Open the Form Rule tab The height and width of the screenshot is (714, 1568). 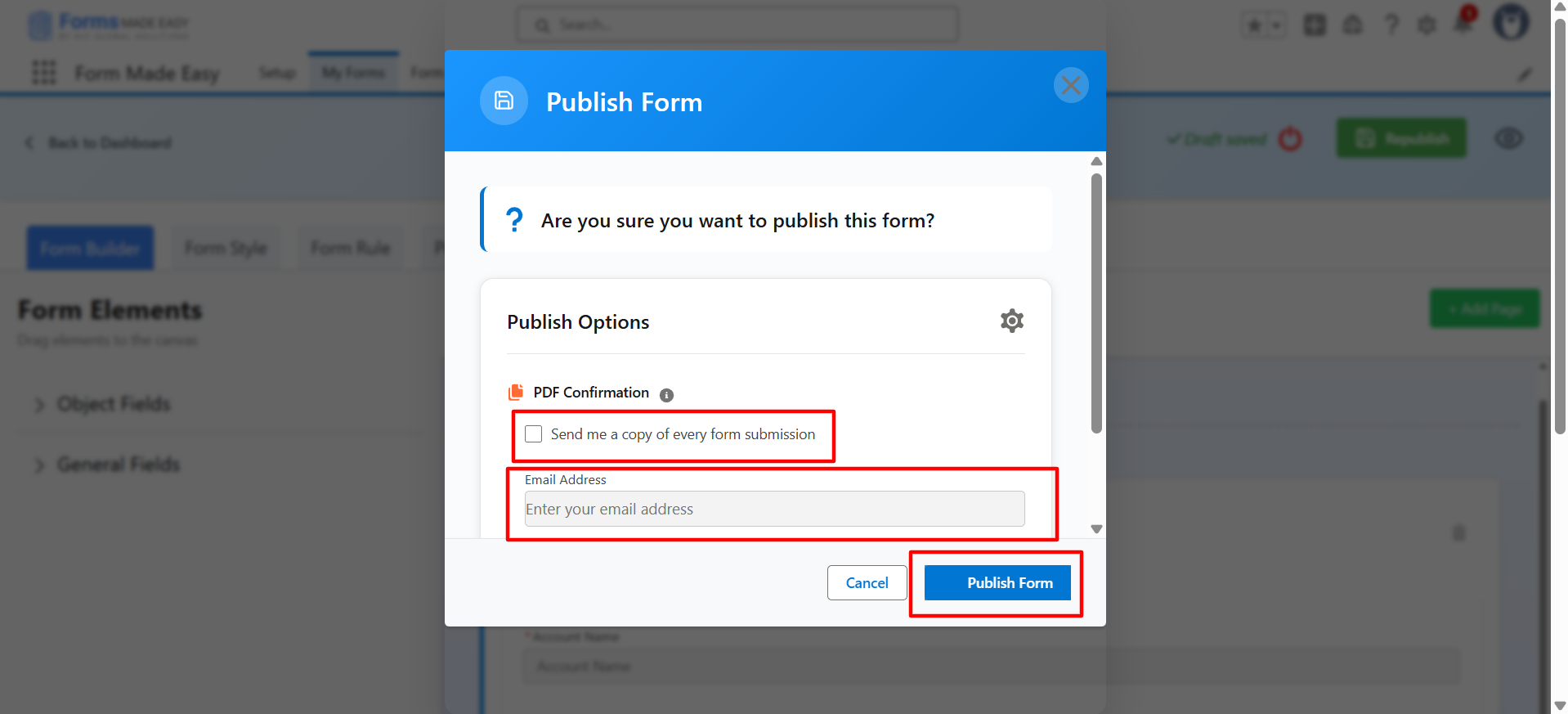(x=350, y=248)
